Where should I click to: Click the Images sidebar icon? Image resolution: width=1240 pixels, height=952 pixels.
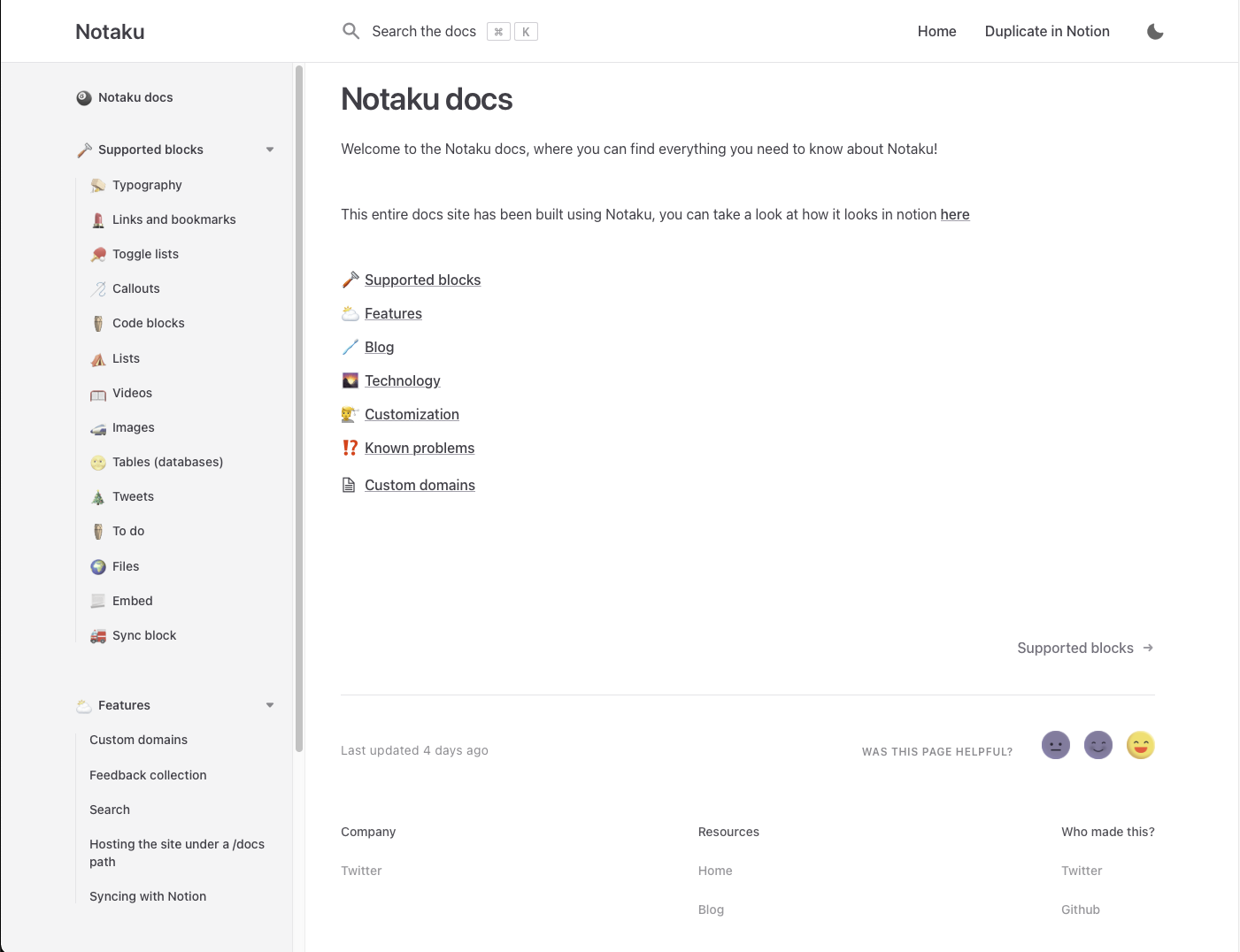pos(98,427)
